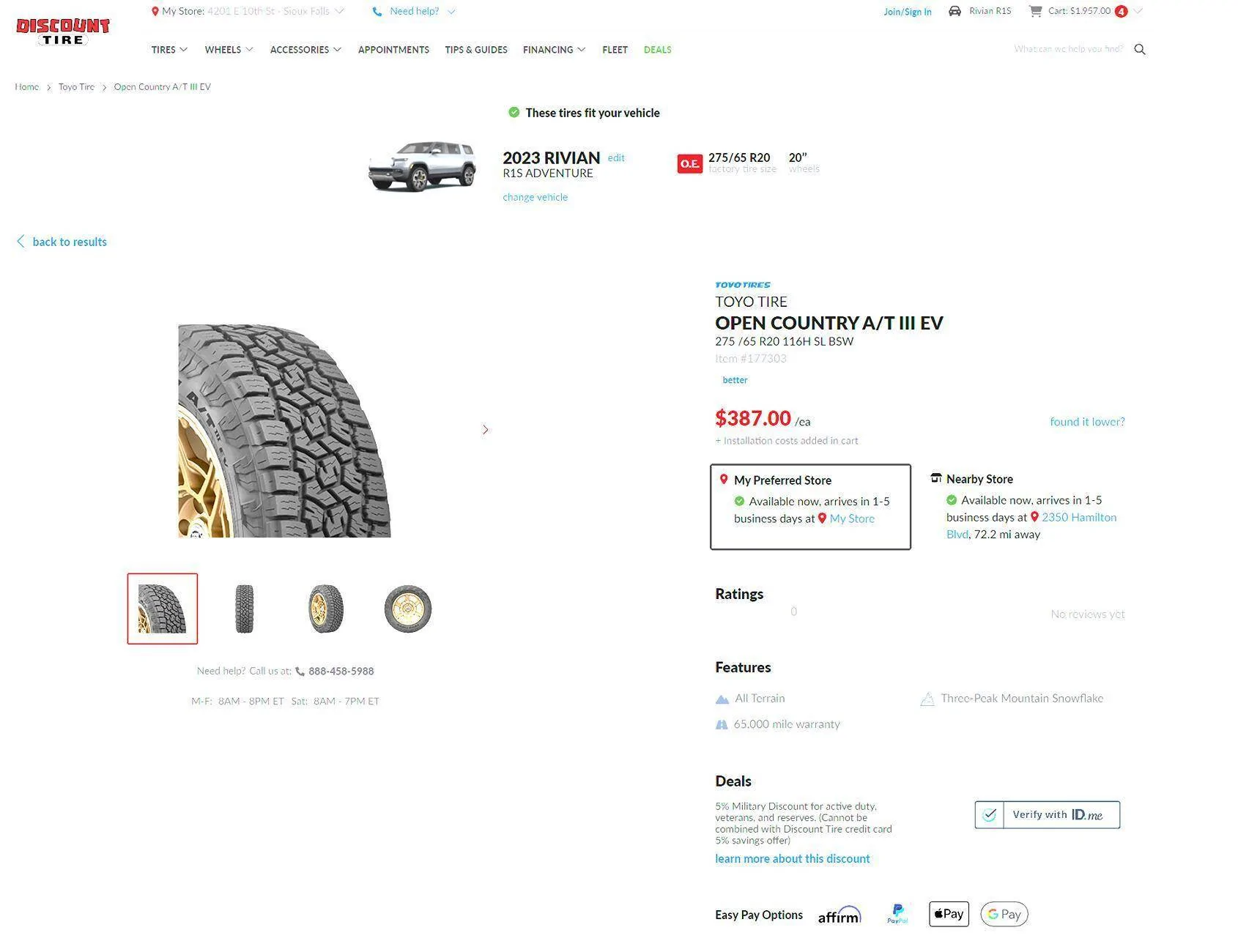Screen dimensions: 1238x952
Task: Select the My Preferred Store option
Action: [809, 506]
